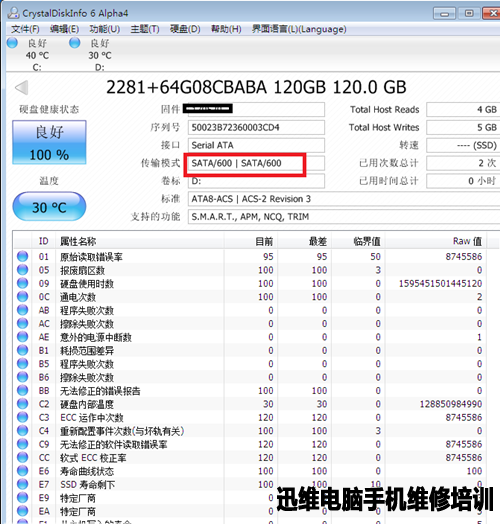
Task: Click the blue status orb for C: drive
Action: (12, 43)
